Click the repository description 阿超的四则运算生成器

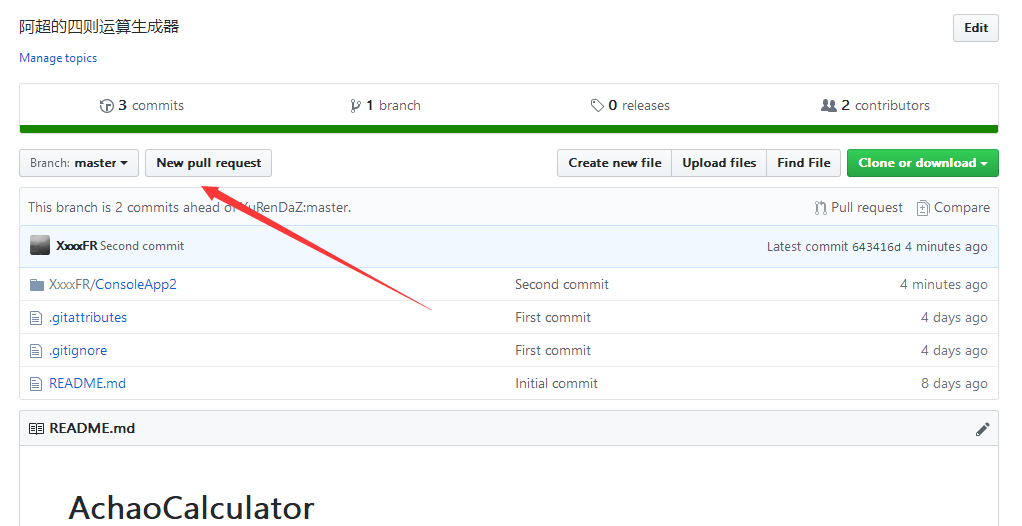99,27
